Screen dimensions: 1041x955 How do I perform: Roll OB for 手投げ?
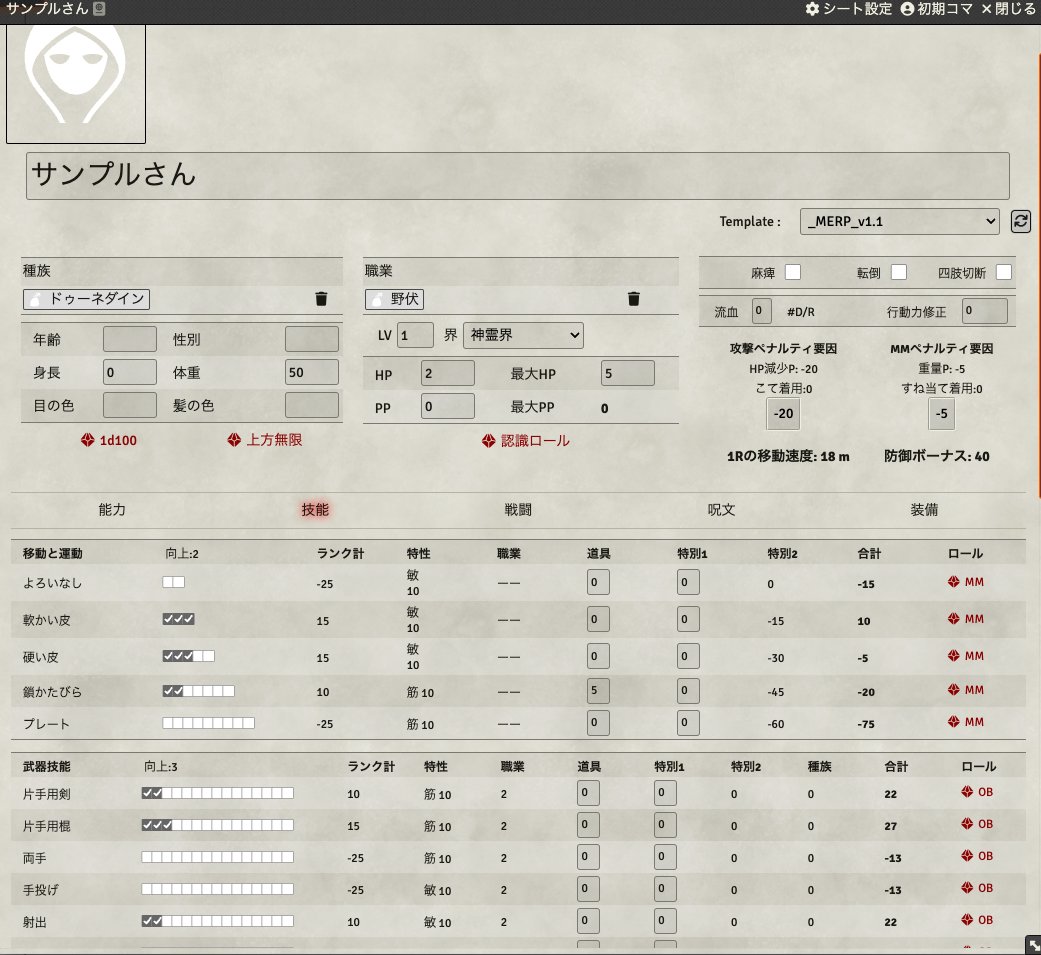[977, 888]
